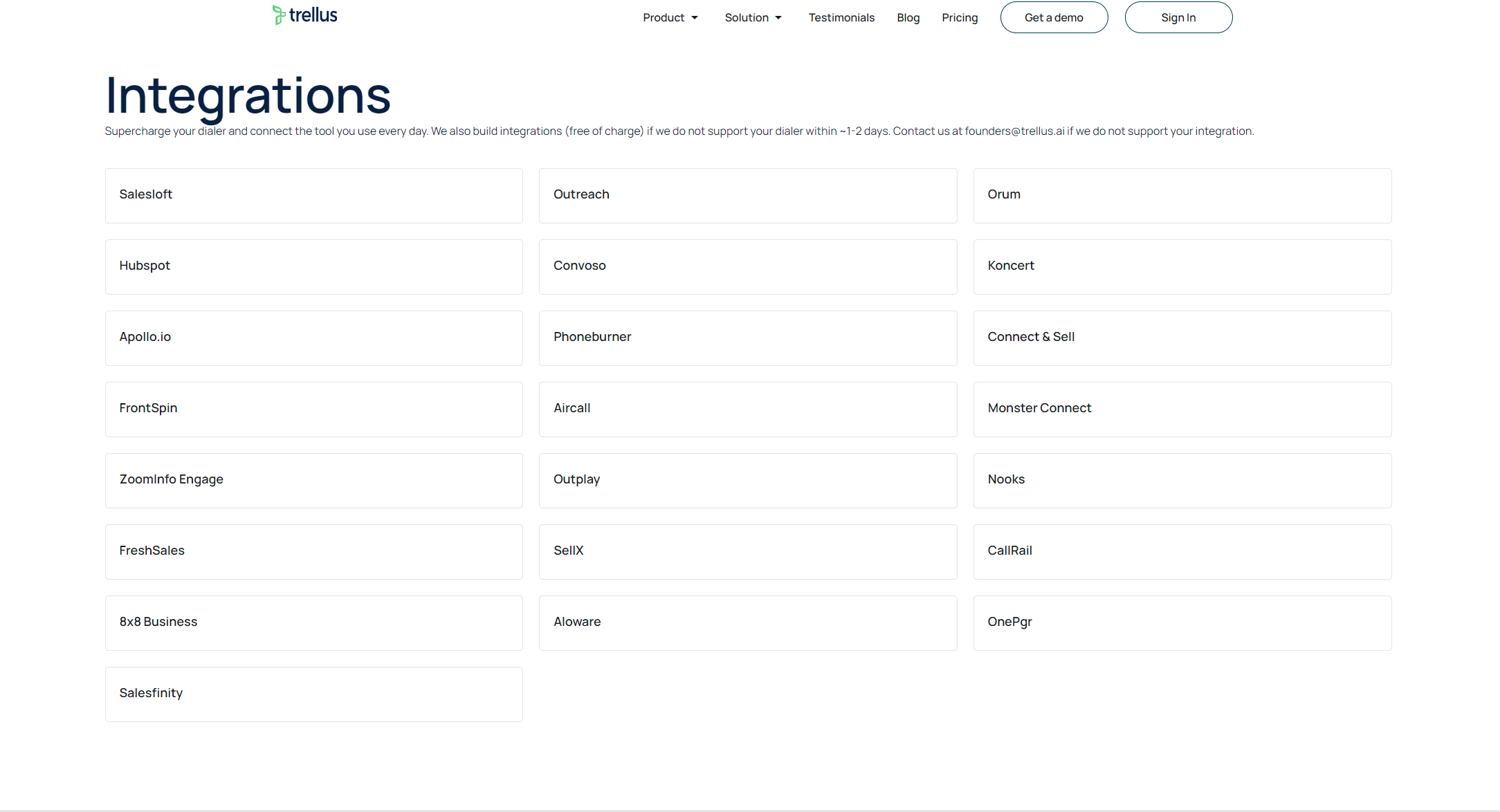Expand the Solution dropdown menu
This screenshot has width=1500, height=812.
pos(753,18)
